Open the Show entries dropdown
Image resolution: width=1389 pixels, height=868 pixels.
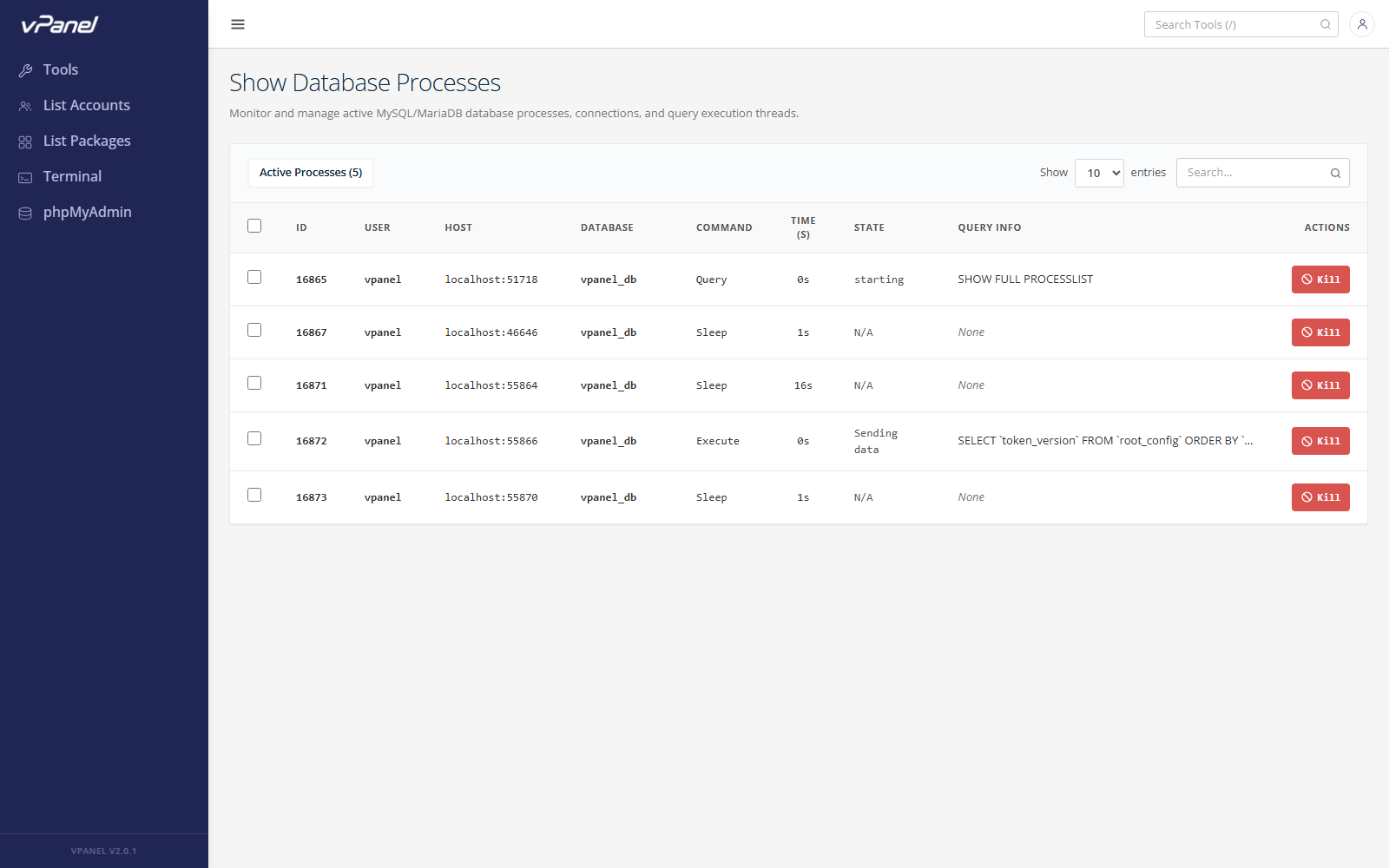(x=1099, y=173)
